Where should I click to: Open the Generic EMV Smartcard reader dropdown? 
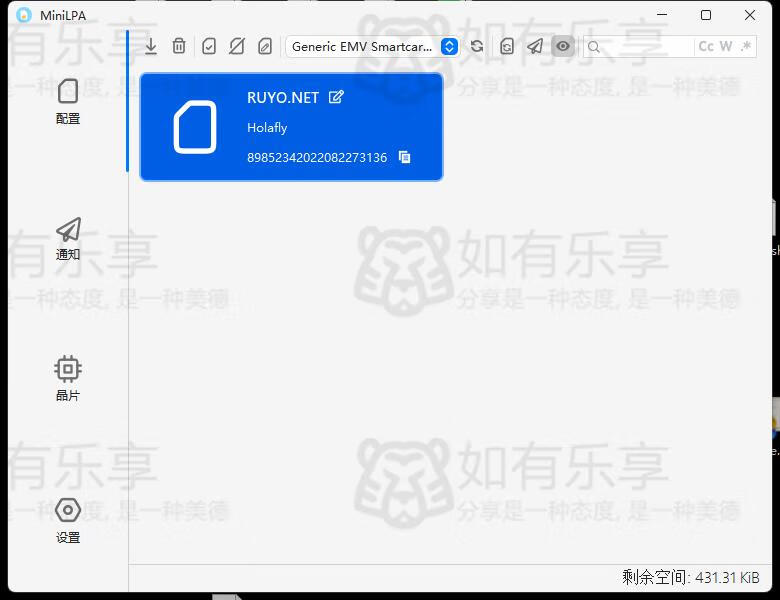pos(372,46)
